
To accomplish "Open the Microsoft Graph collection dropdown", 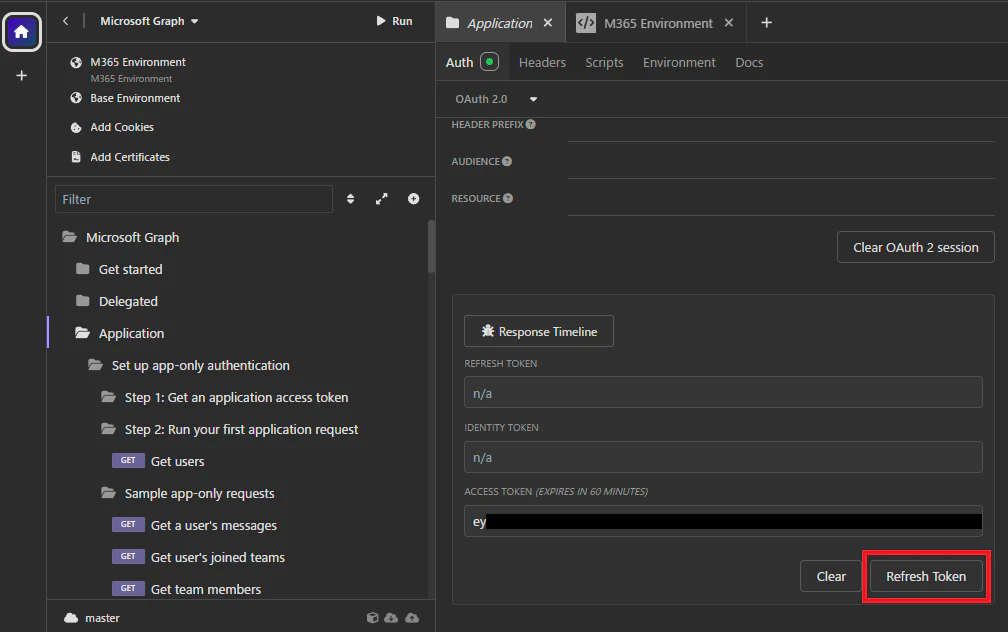I will 149,21.
